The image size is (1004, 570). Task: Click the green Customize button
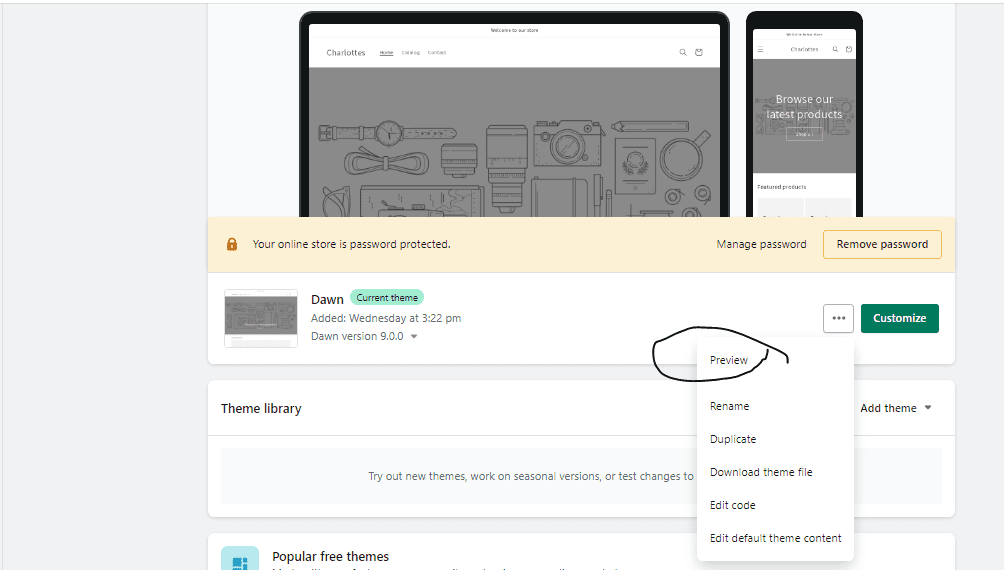pyautogui.click(x=900, y=318)
